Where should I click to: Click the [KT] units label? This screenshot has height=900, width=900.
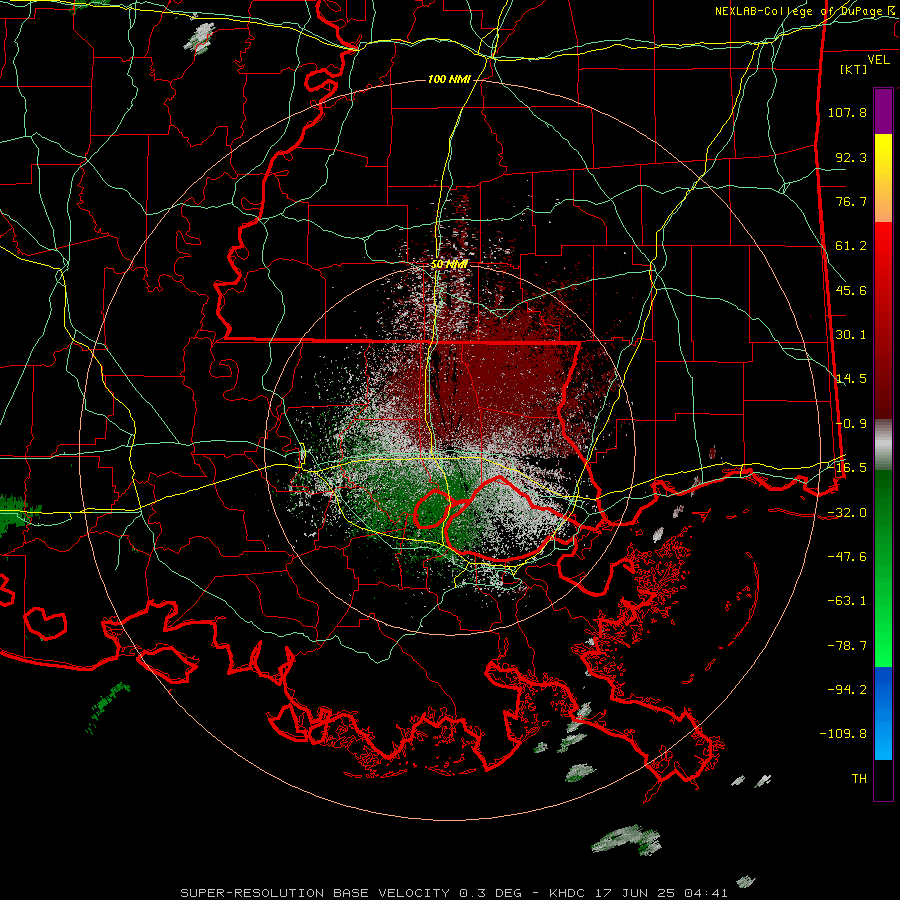(x=853, y=69)
